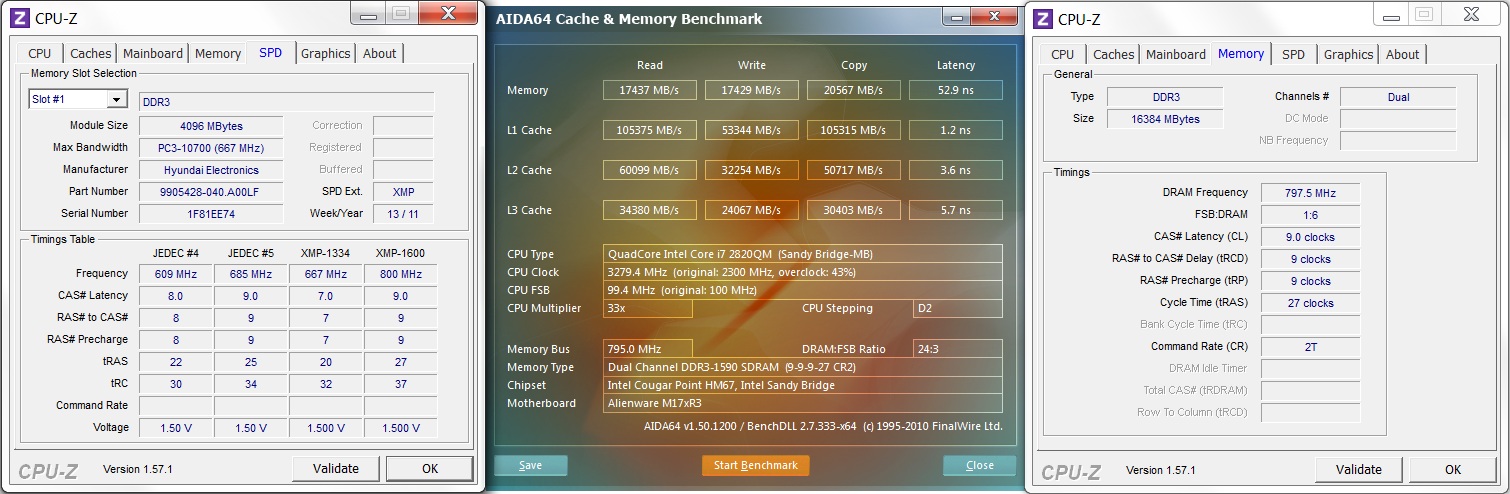This screenshot has width=1510, height=494.
Task: Click the CPU-Z logo icon in right window title bar
Action: pos(1043,18)
